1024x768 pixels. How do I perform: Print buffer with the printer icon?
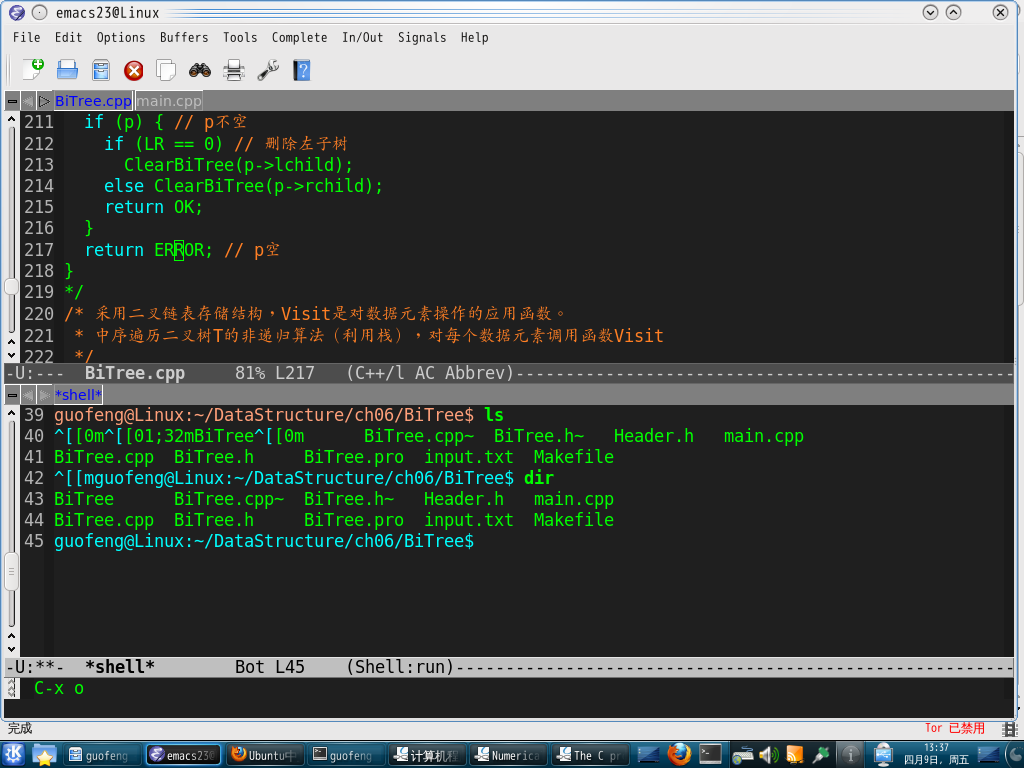click(x=234, y=70)
